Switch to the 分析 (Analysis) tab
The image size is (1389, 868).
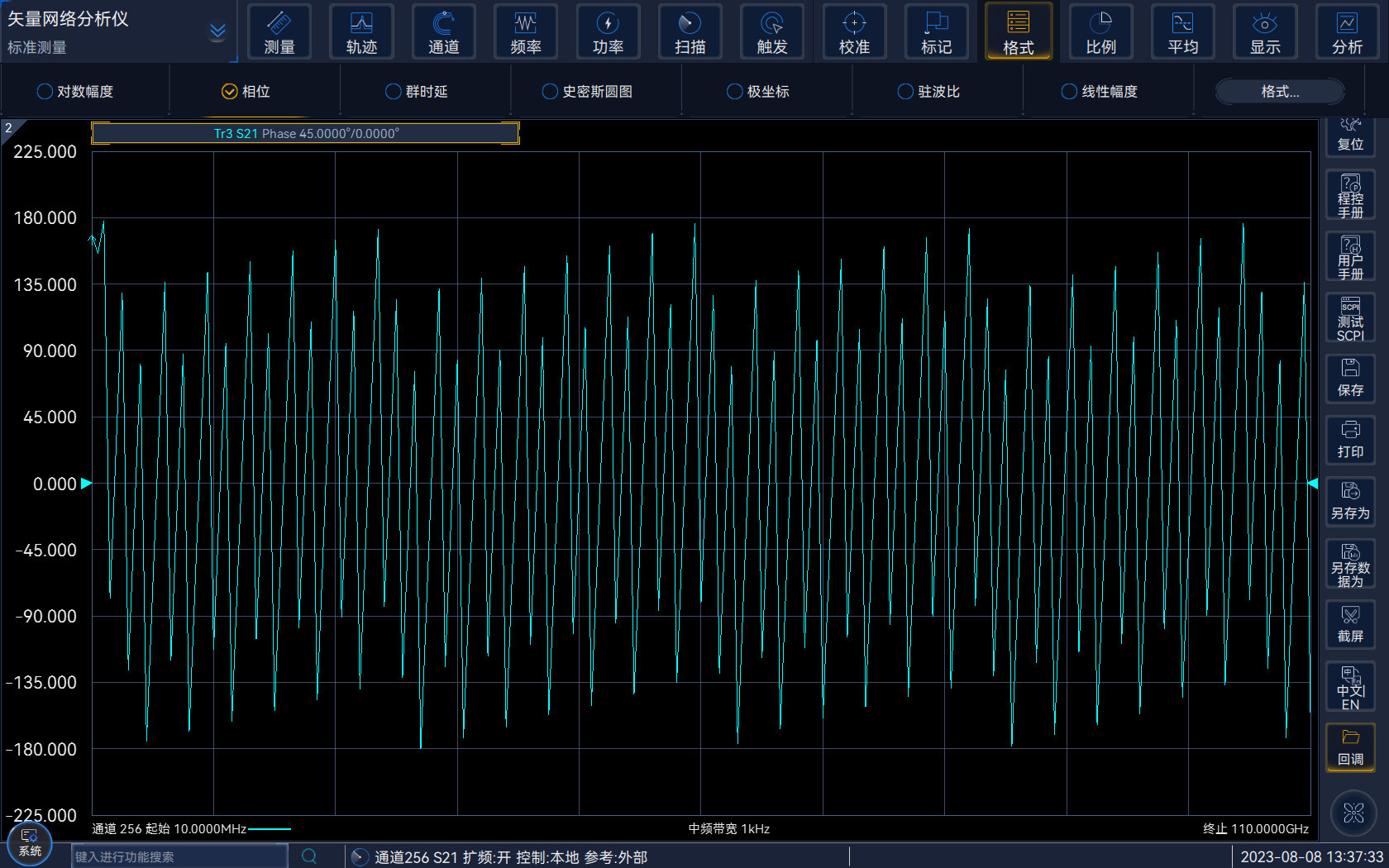1347,32
